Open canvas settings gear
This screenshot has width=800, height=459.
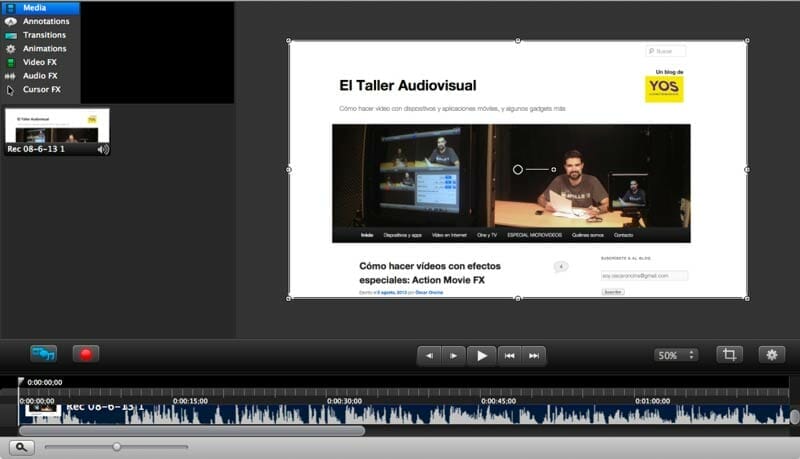tap(772, 354)
